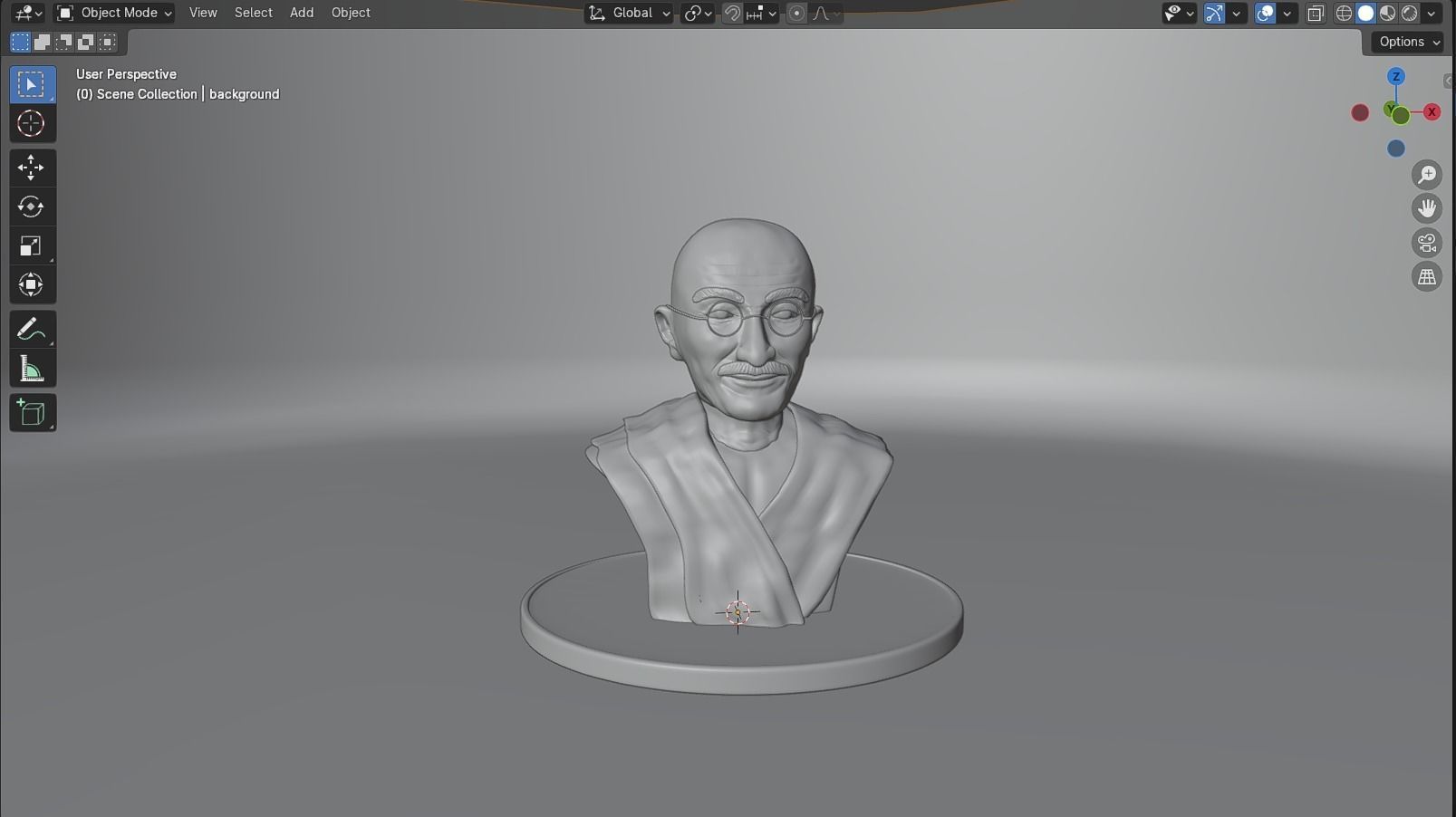Click the blue Z axis gizmo handle
The width and height of the screenshot is (1456, 817).
[1396, 77]
